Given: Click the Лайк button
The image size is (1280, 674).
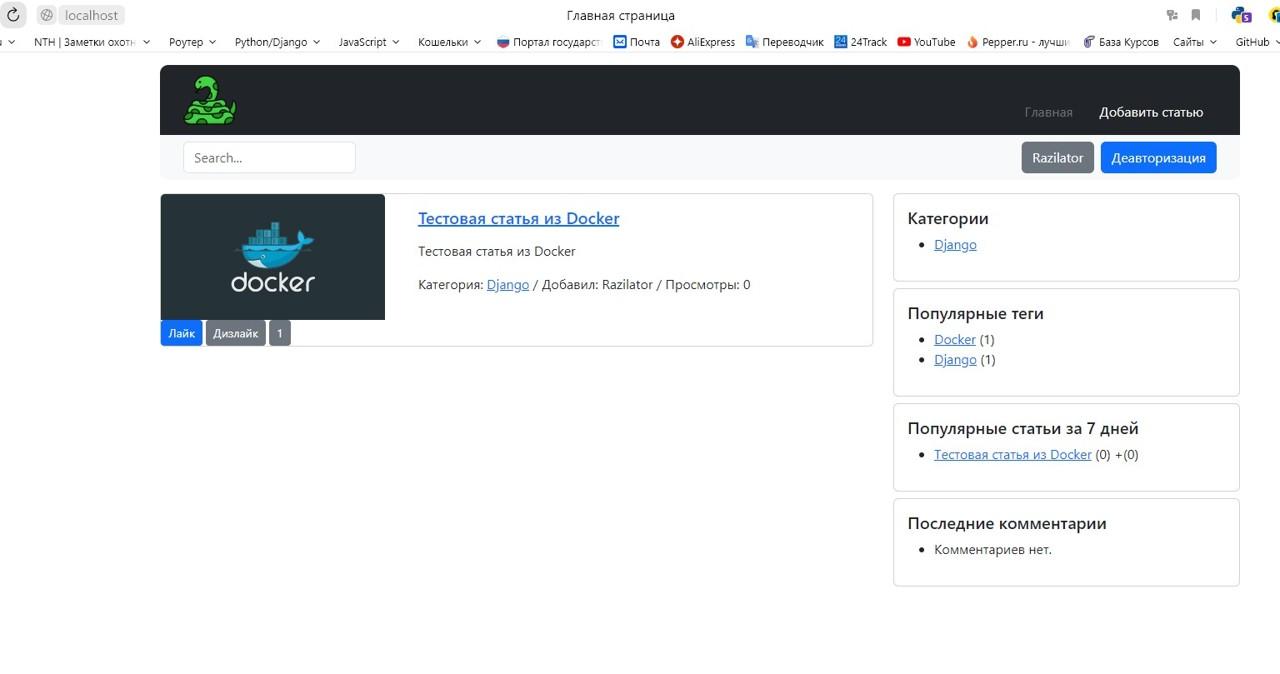Looking at the screenshot, I should pos(182,333).
